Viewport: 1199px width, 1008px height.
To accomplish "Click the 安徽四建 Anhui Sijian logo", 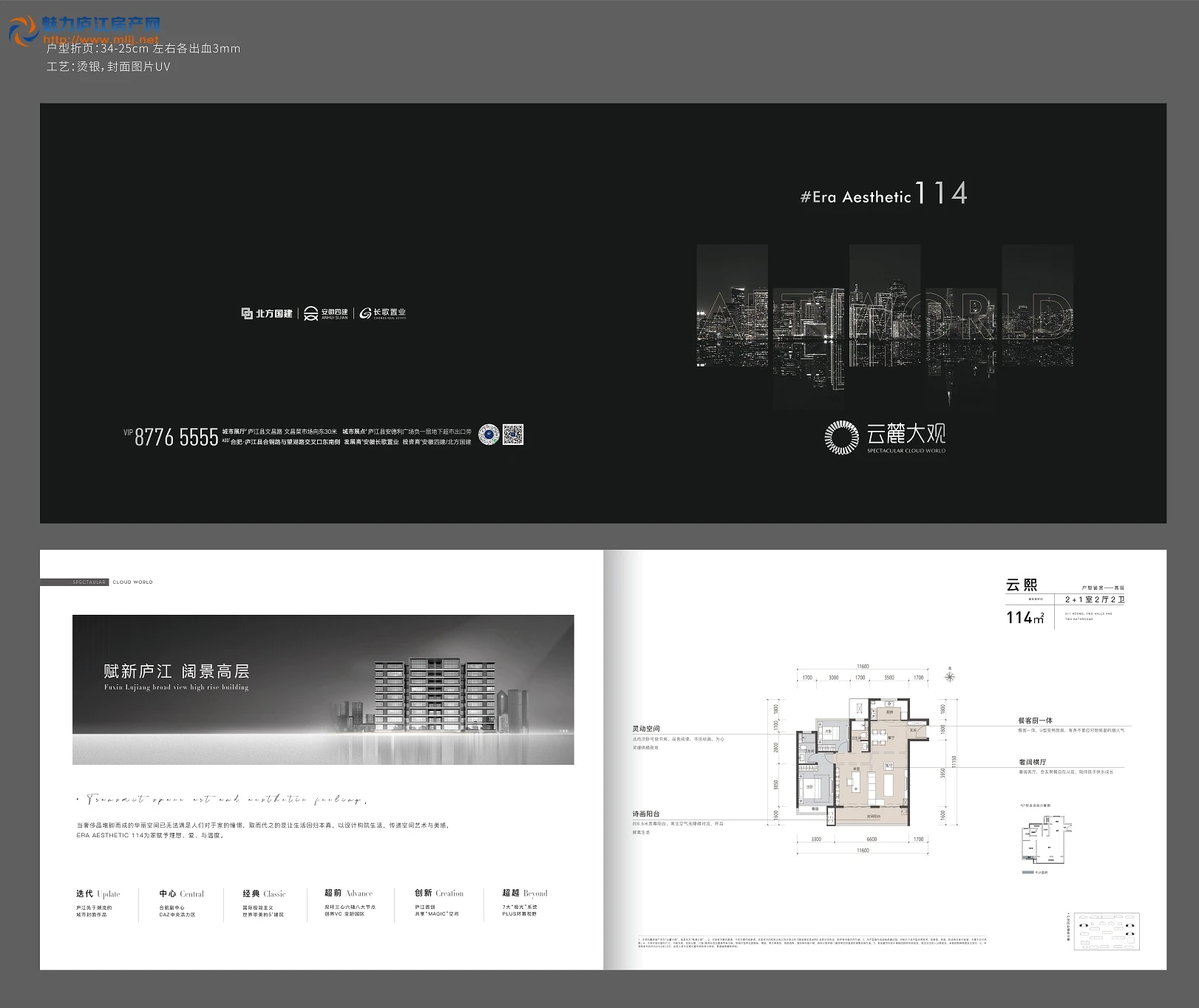I will (x=310, y=314).
